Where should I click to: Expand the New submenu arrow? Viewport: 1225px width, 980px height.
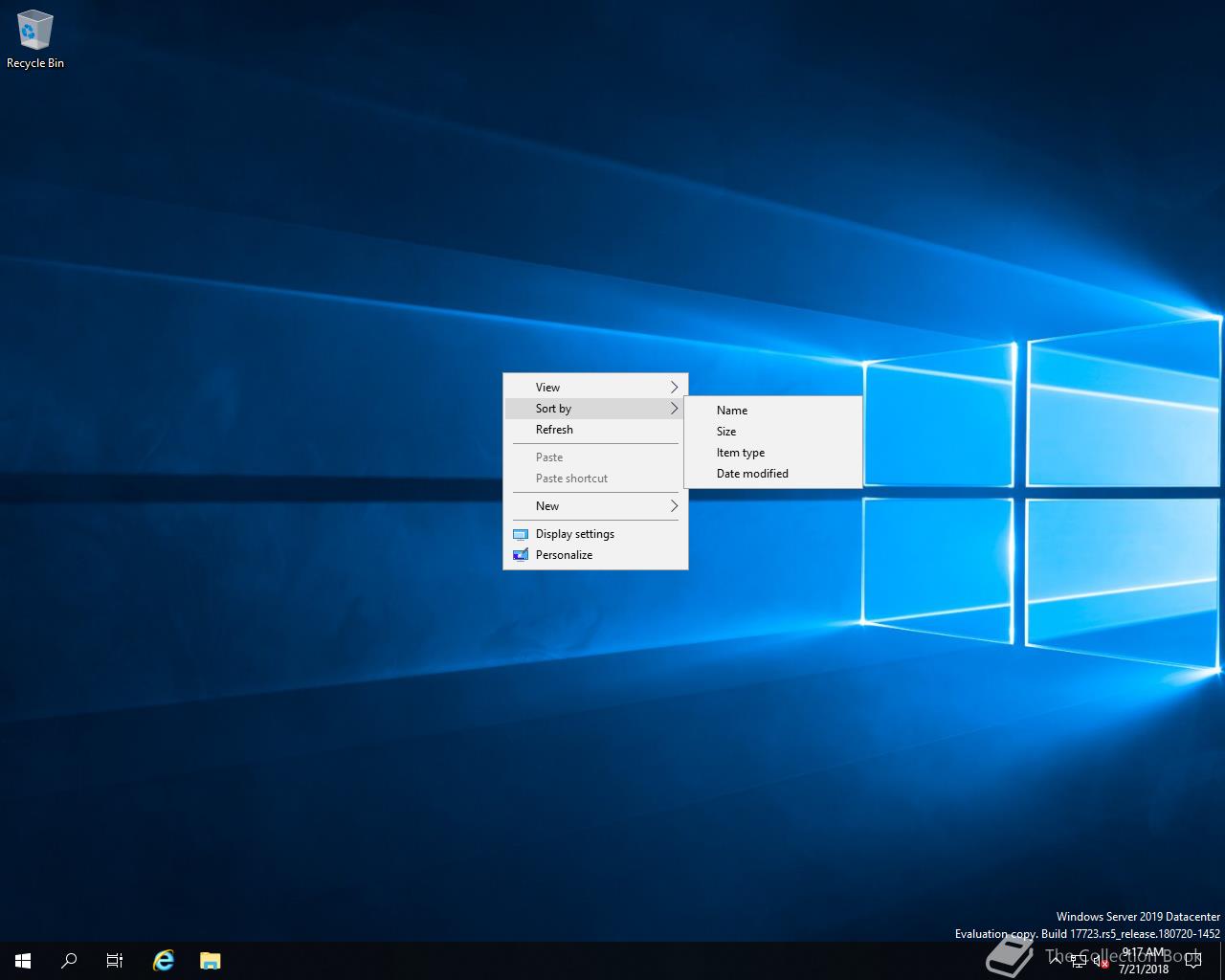674,506
